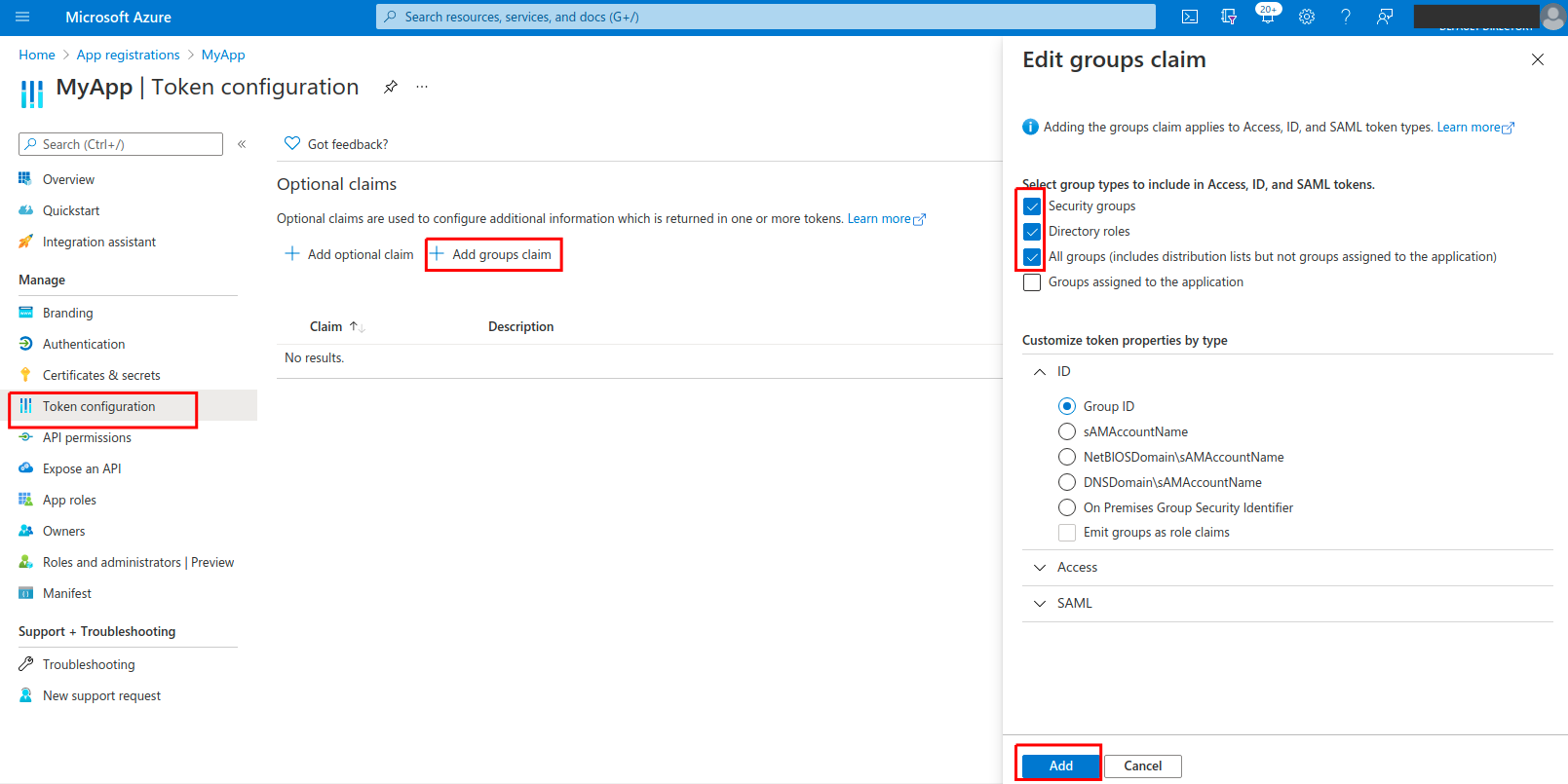1568x784 pixels.
Task: Click the App roles icon
Action: coord(25,500)
